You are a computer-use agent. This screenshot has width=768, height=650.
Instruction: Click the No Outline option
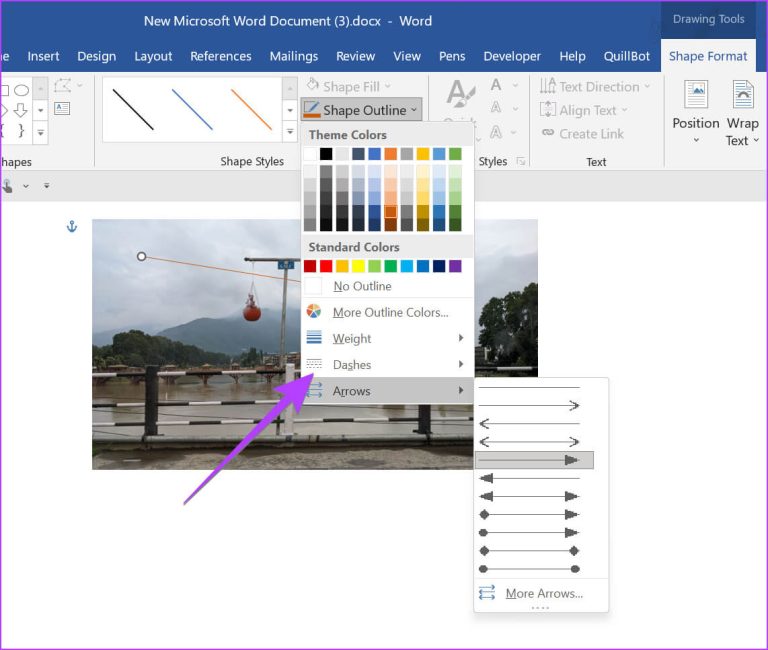point(362,286)
